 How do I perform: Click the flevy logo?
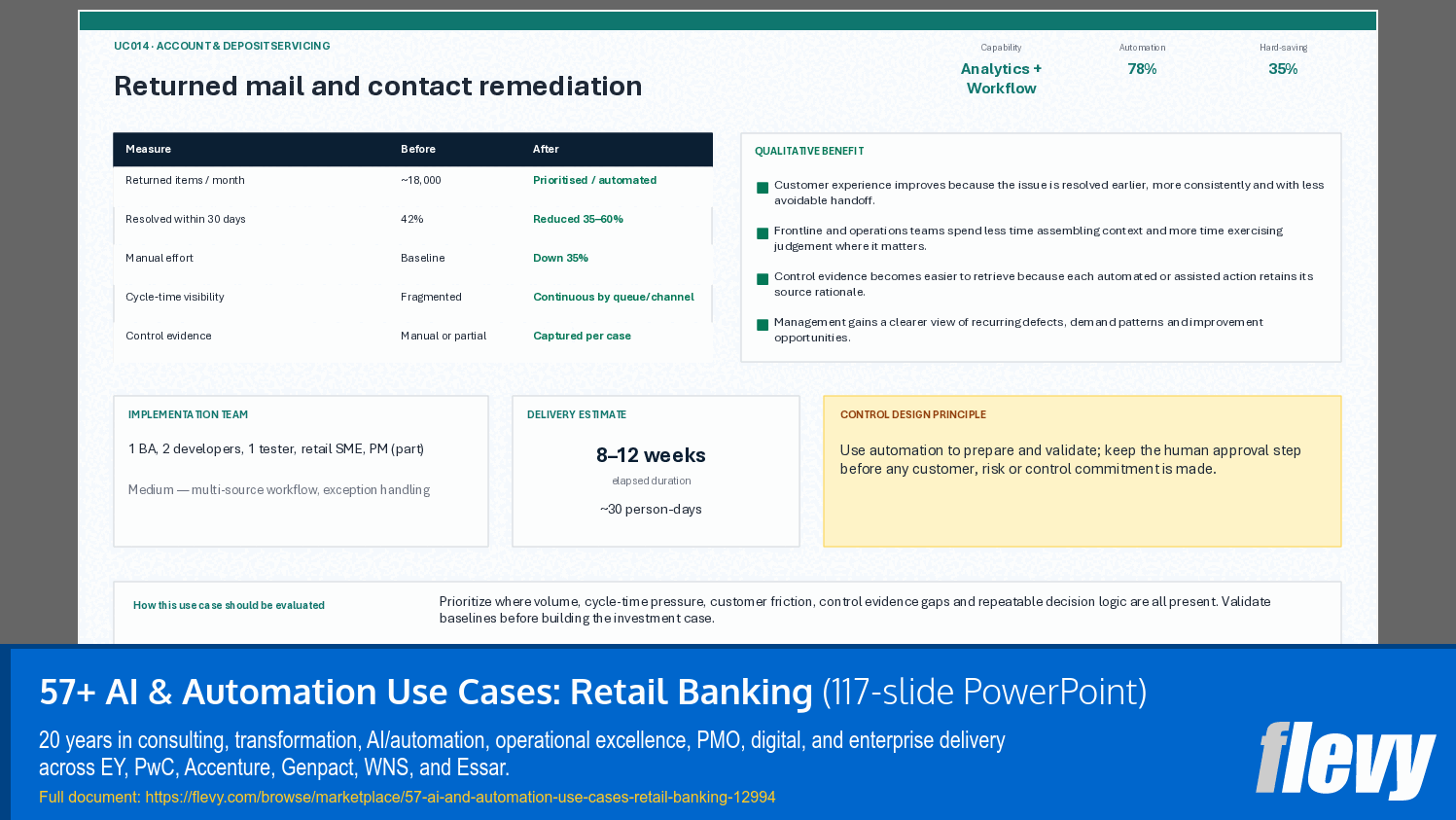1345,761
